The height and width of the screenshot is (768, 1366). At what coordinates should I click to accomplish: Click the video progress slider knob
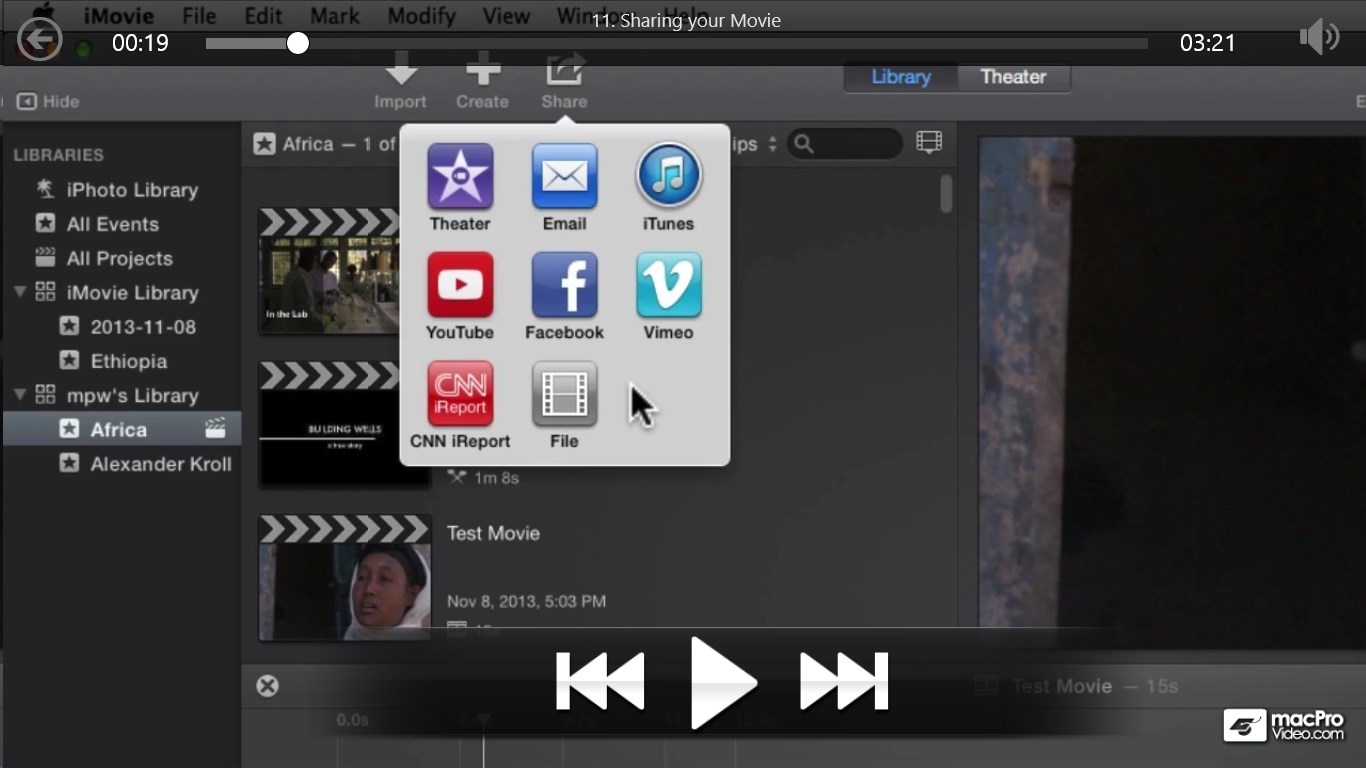[297, 43]
